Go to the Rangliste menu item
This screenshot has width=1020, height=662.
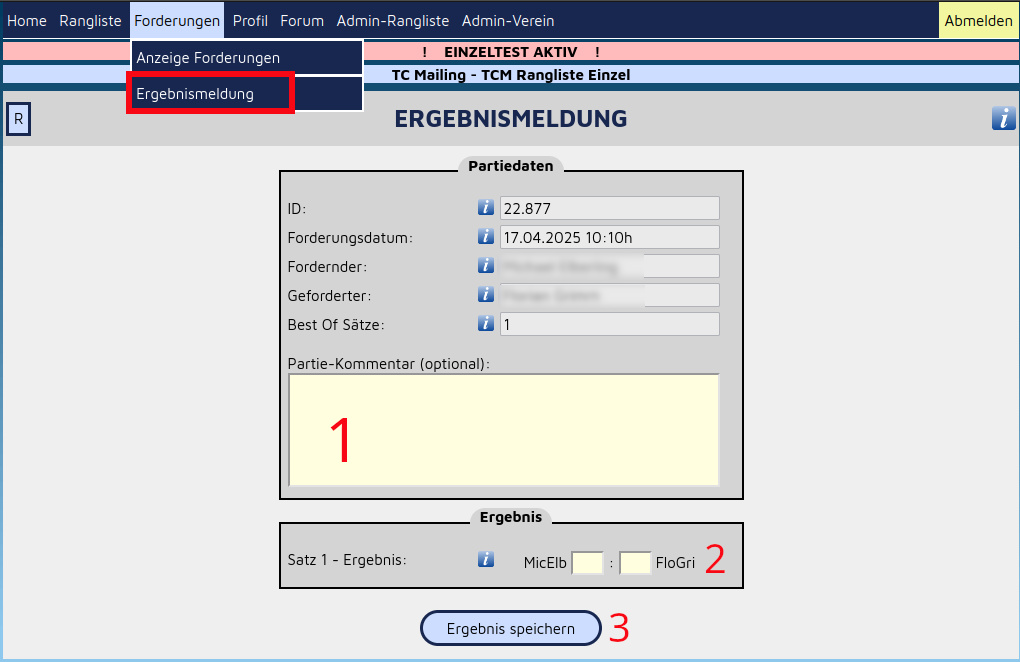click(x=90, y=21)
